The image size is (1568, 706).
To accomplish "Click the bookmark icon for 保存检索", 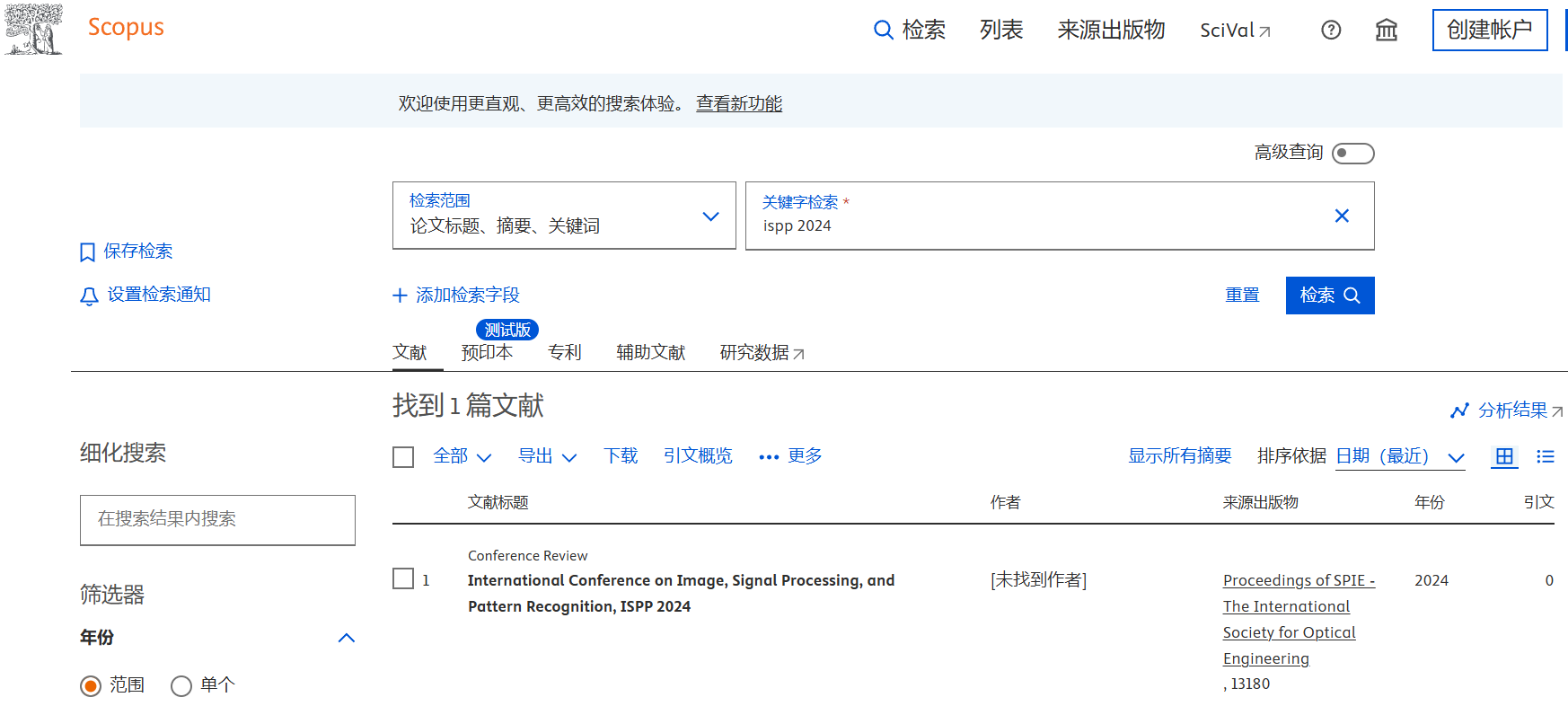I will pyautogui.click(x=87, y=252).
